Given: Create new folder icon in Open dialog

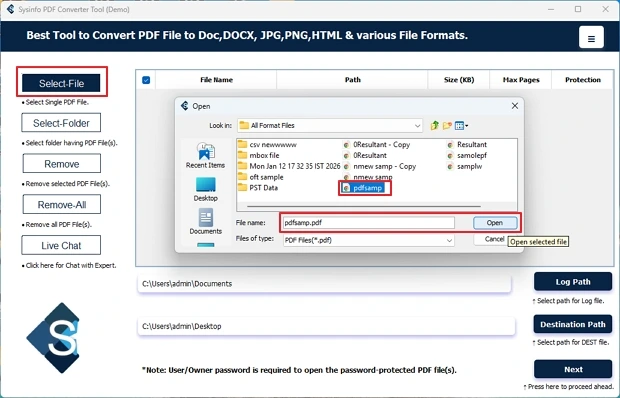Looking at the screenshot, I should 447,126.
